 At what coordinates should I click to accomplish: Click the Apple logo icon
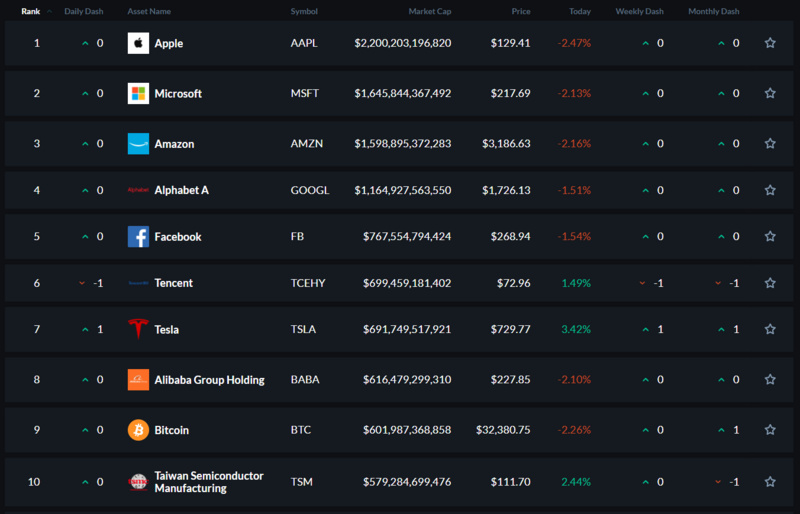click(x=138, y=43)
